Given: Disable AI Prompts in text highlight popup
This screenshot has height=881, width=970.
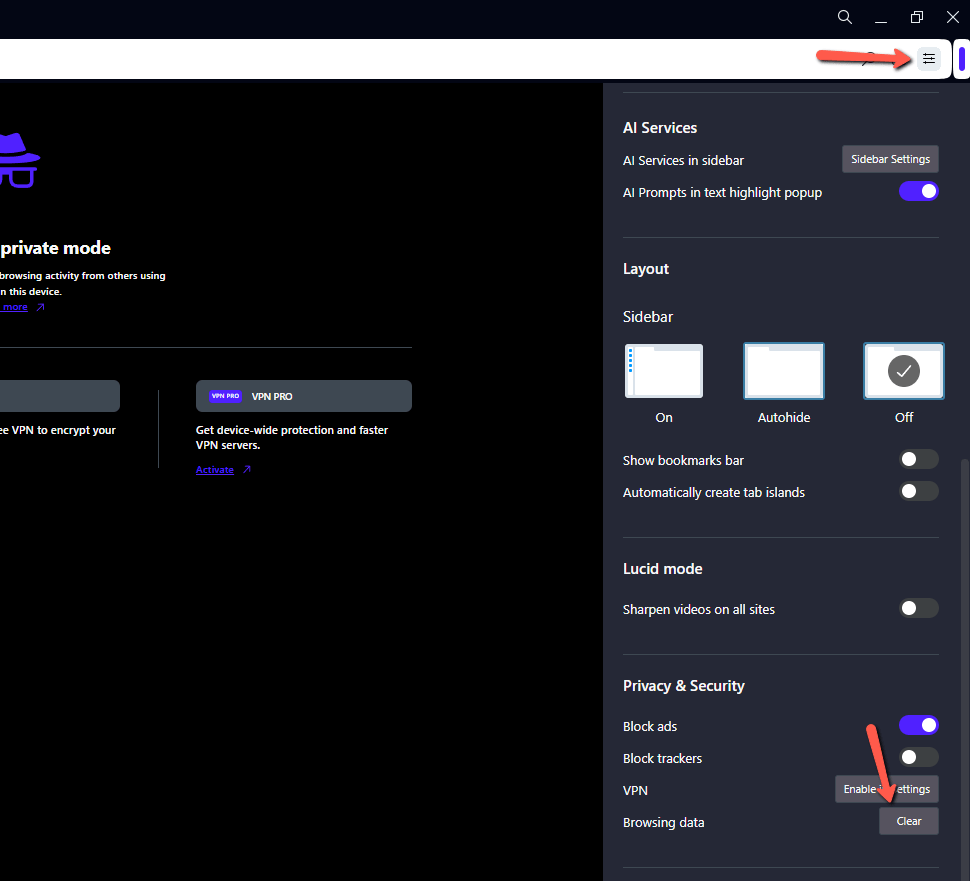Looking at the screenshot, I should click(x=918, y=190).
